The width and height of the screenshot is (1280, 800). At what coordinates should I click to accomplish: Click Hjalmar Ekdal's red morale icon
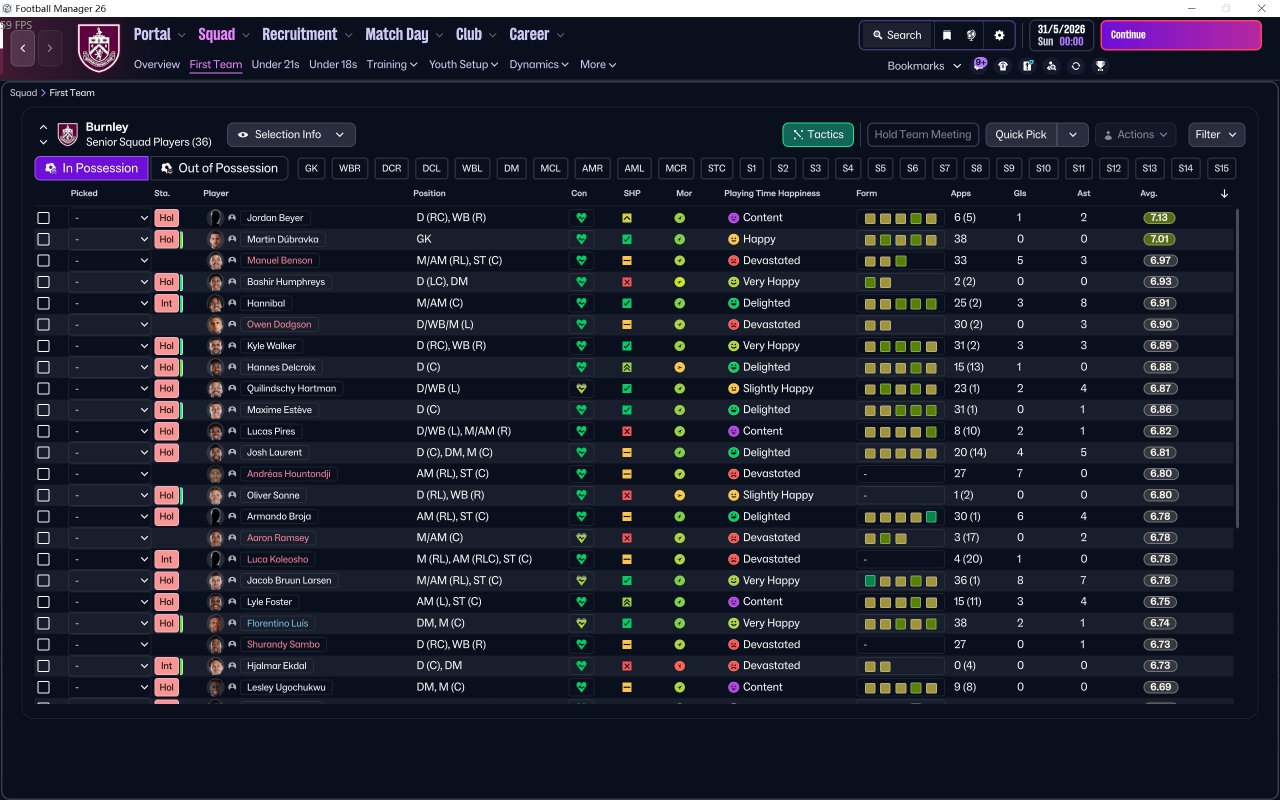[680, 666]
